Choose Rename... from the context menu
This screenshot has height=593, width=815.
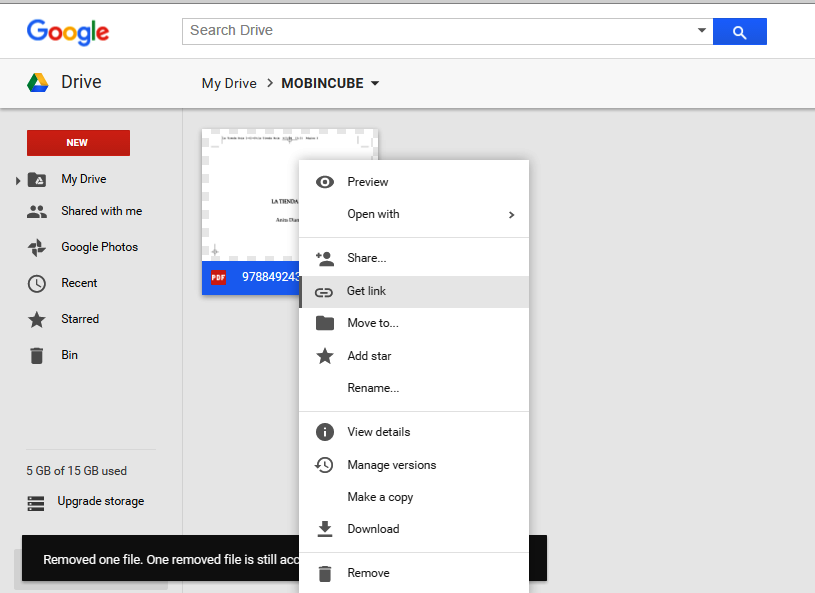coord(414,388)
